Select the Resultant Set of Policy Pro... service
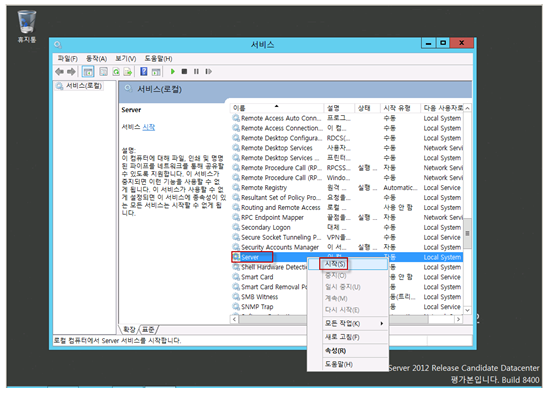The image size is (549, 393). point(347,198)
